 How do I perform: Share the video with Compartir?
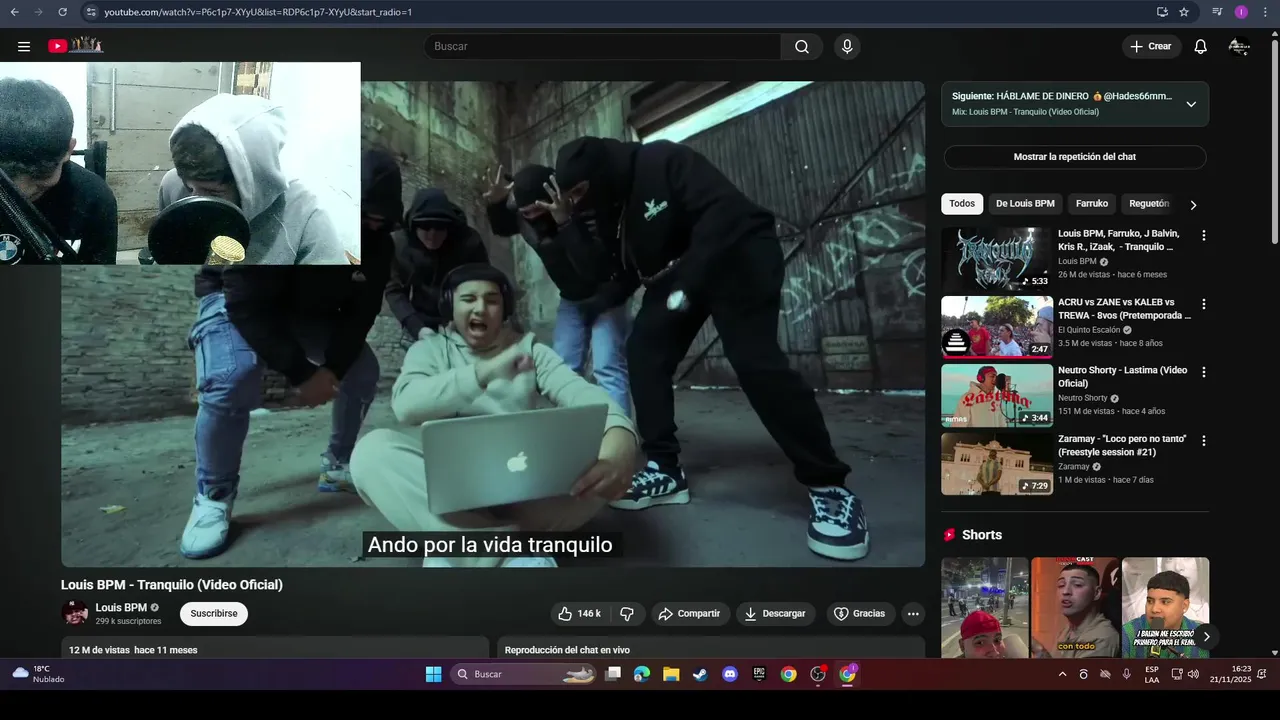tap(688, 613)
